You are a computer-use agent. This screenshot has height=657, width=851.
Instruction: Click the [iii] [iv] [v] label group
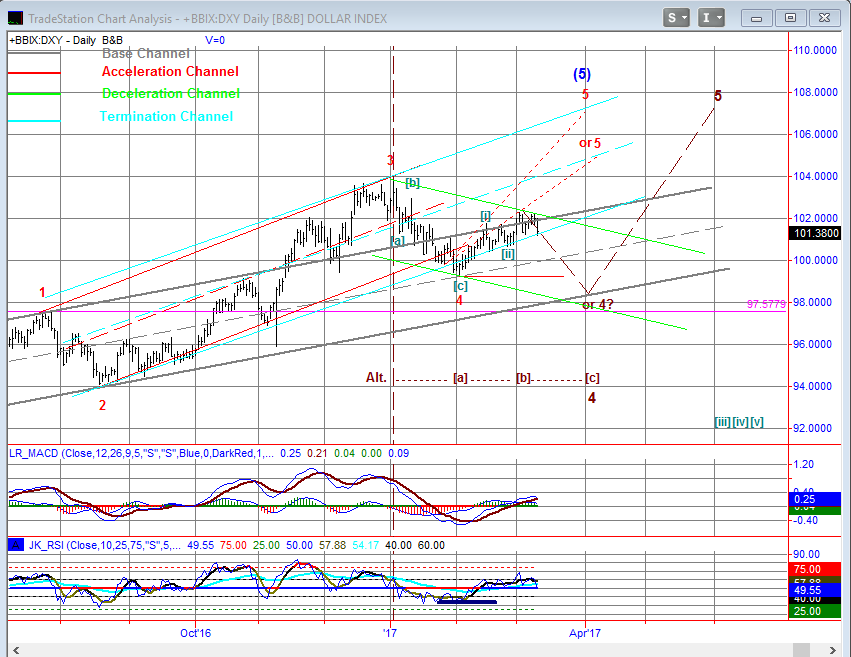(739, 422)
